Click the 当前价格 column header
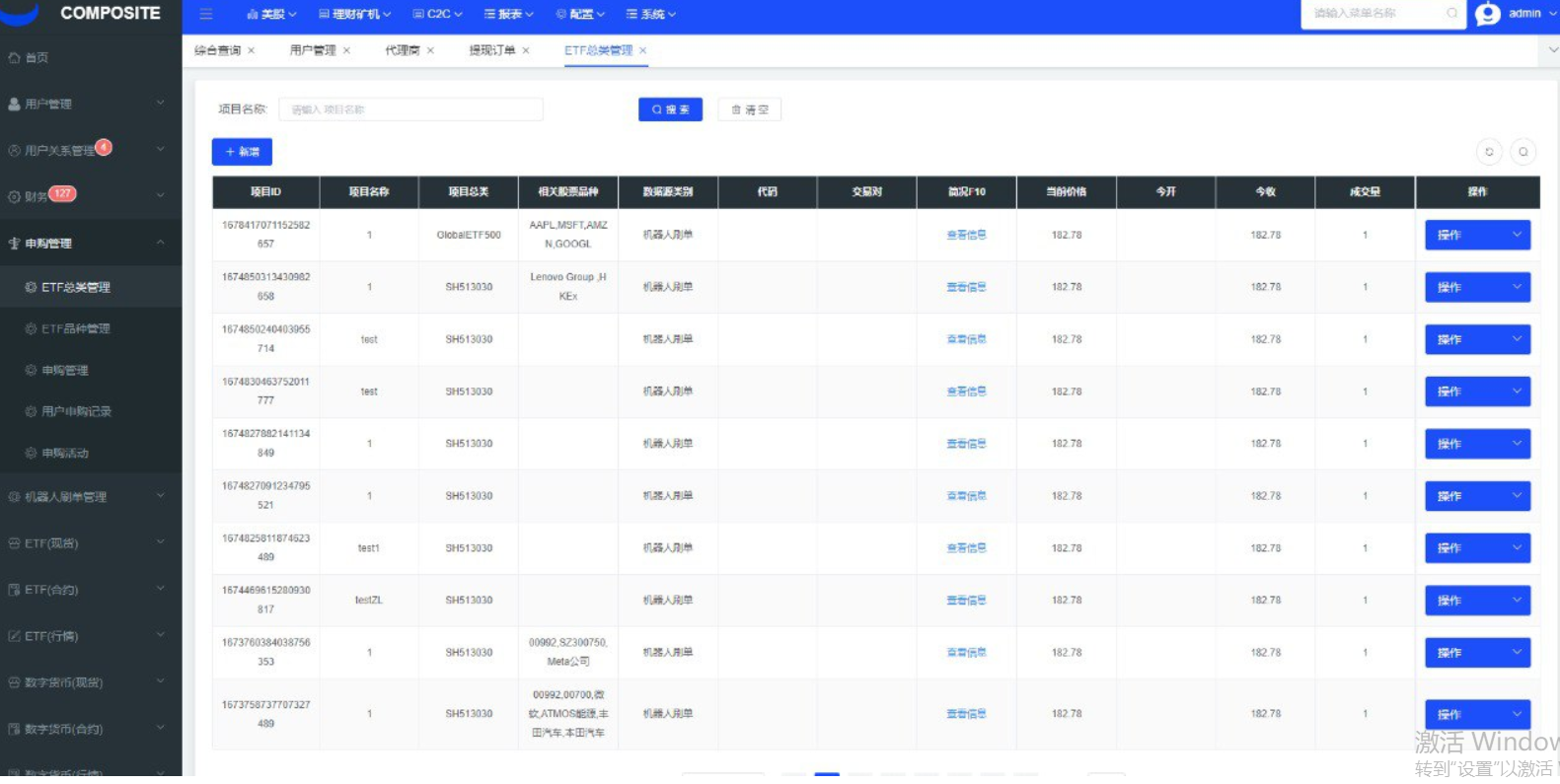 coord(1066,191)
